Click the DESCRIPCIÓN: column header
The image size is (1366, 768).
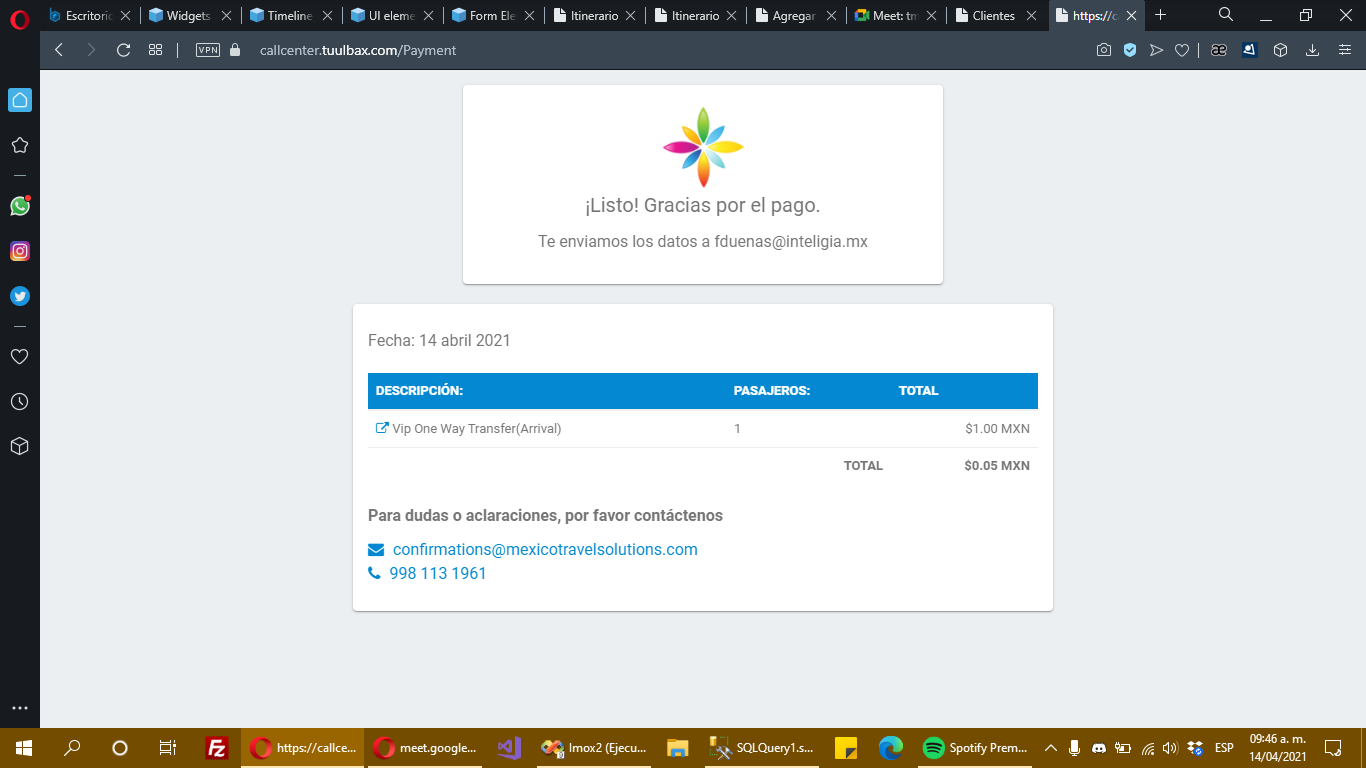click(419, 391)
